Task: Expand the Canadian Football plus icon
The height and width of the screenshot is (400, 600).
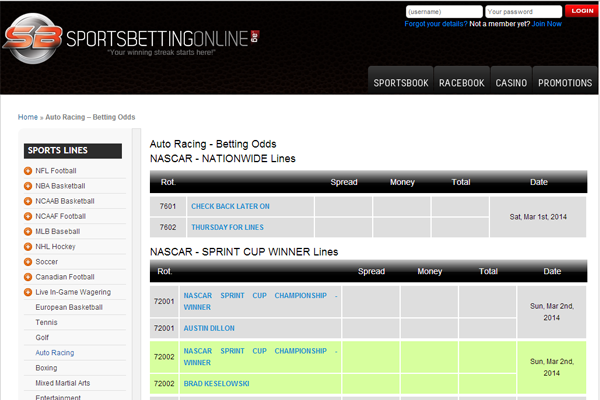Action: (28, 277)
